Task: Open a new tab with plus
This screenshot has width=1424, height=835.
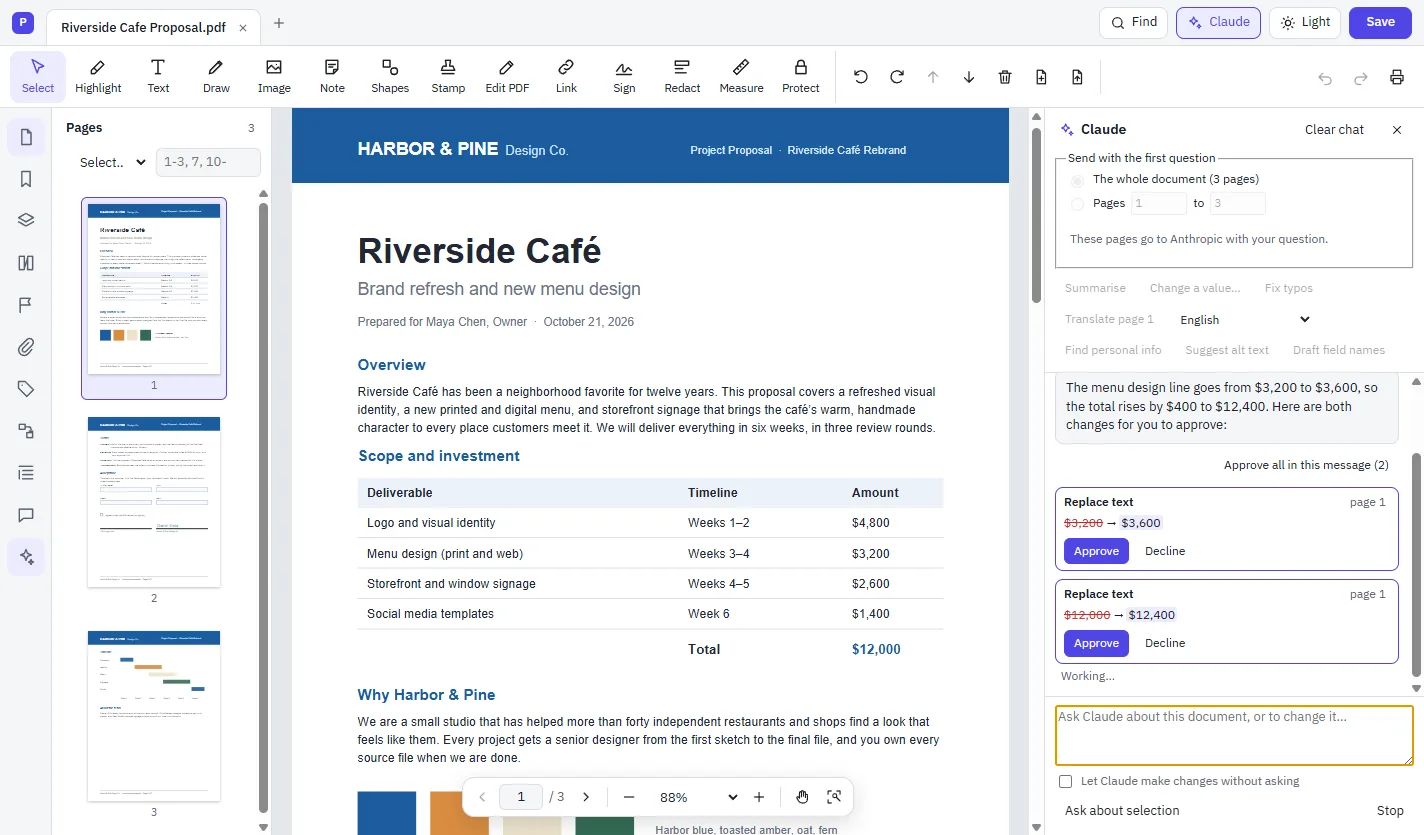Action: [x=279, y=23]
